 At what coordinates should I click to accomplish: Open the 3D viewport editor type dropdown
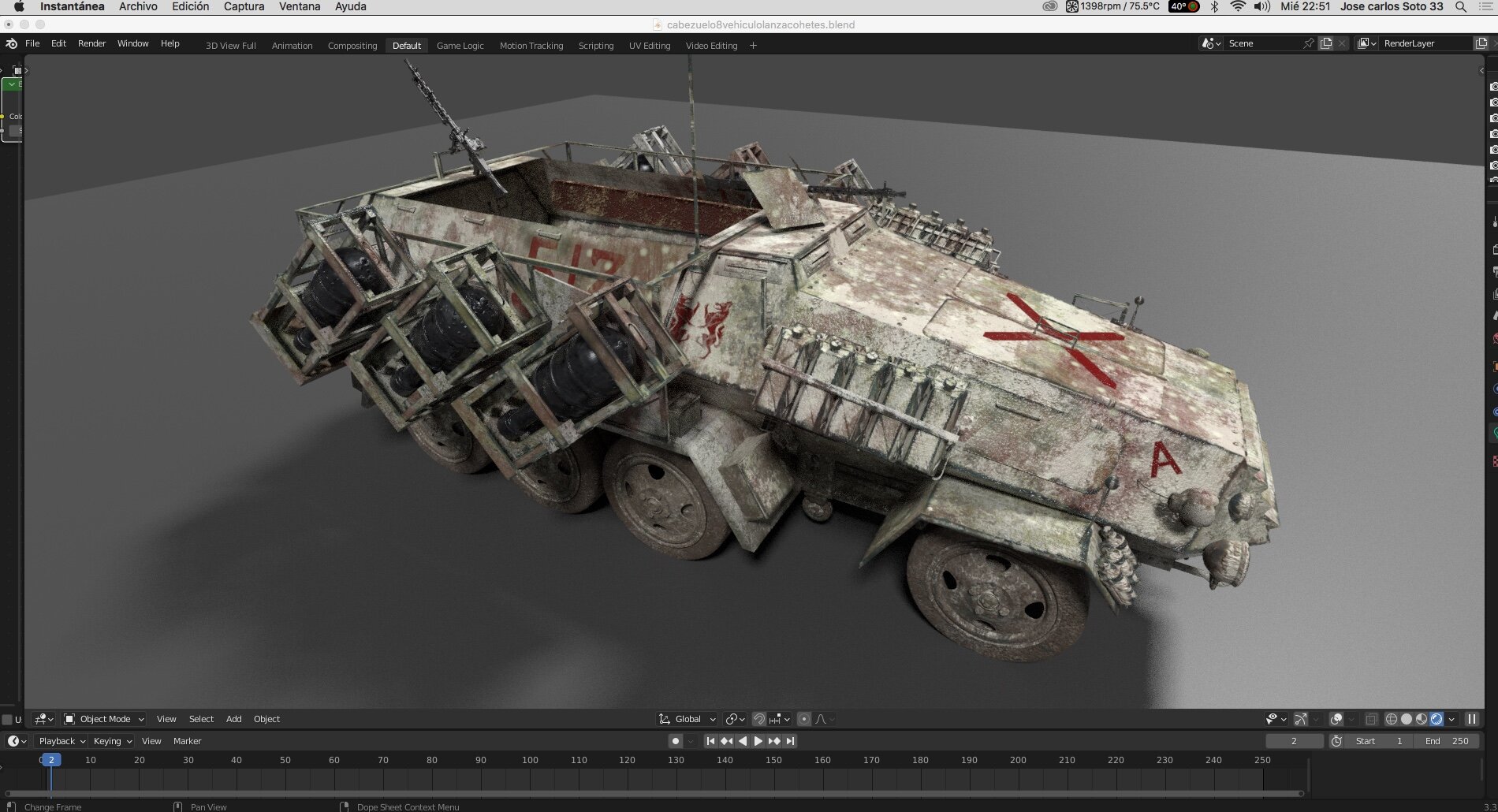44,719
